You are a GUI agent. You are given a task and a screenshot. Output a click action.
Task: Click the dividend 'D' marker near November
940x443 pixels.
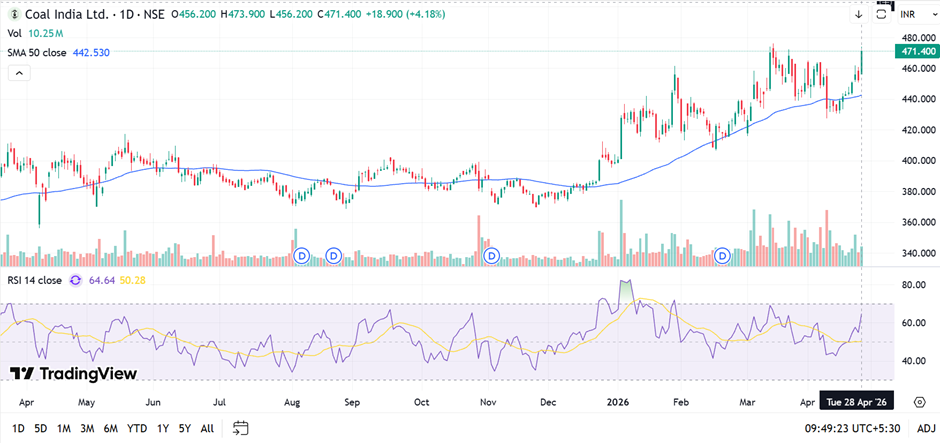click(491, 256)
